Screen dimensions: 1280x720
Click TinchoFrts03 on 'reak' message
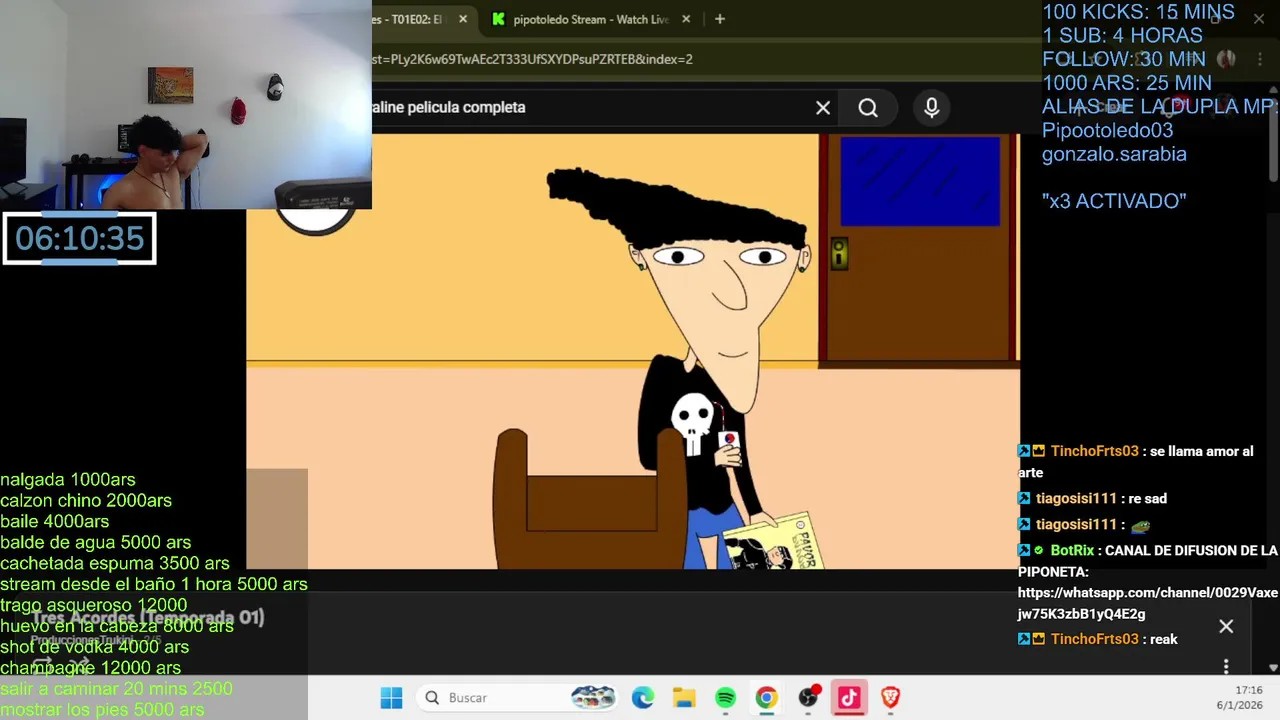pyautogui.click(x=1094, y=639)
